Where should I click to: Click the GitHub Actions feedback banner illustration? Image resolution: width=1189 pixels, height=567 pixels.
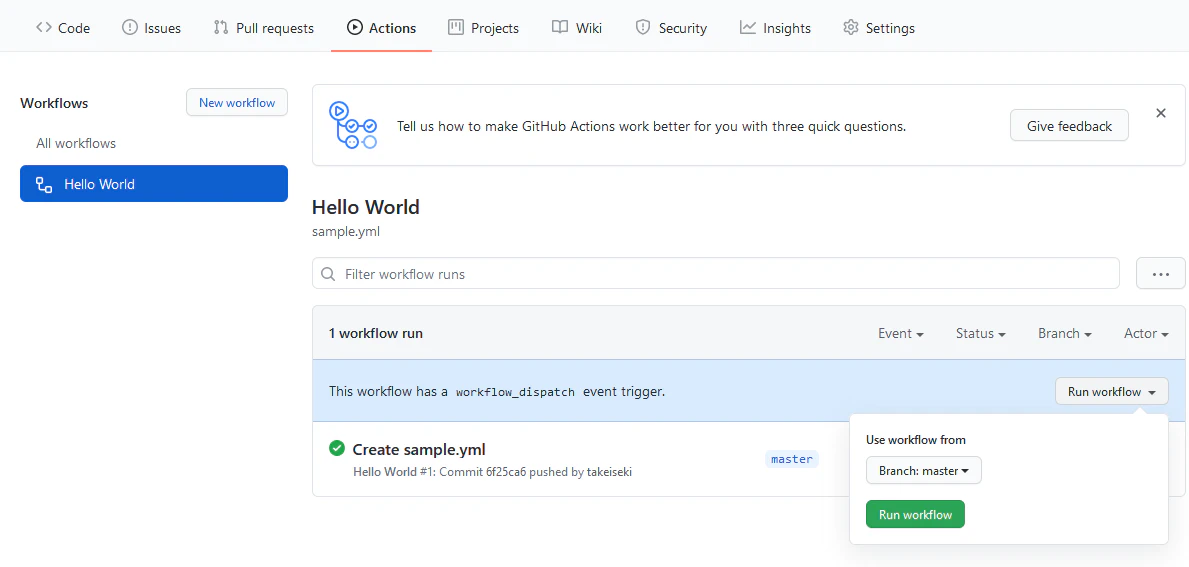(353, 125)
